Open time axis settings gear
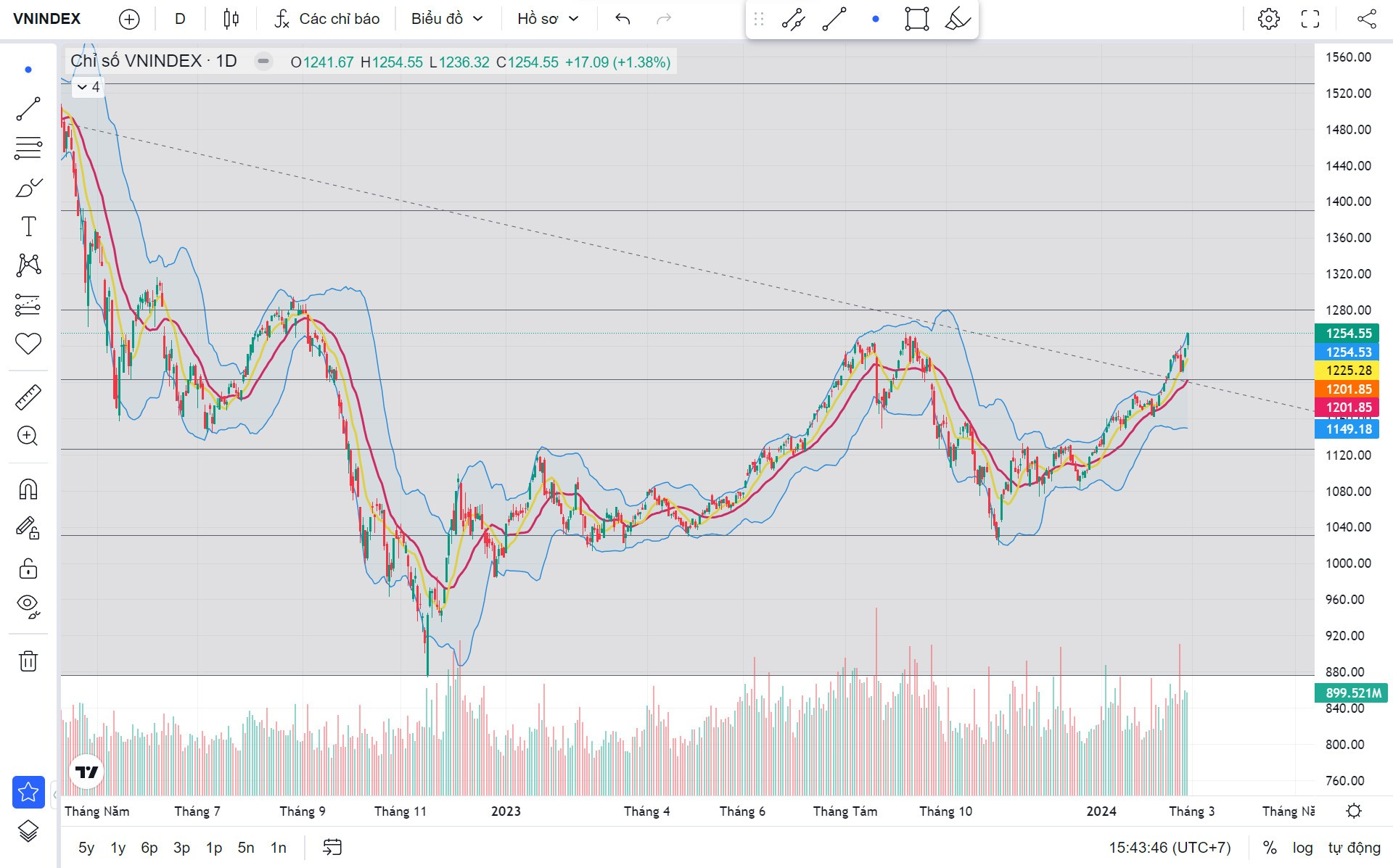The width and height of the screenshot is (1393, 868). click(1354, 811)
